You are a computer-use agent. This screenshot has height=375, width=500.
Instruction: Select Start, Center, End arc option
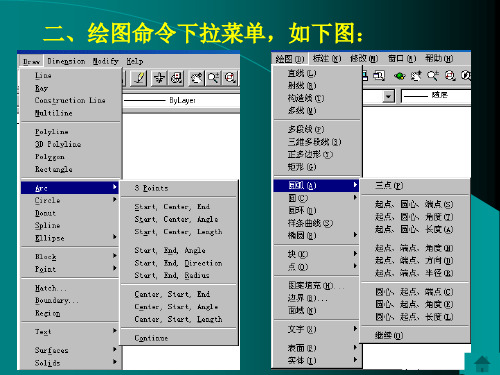[x=179, y=207]
